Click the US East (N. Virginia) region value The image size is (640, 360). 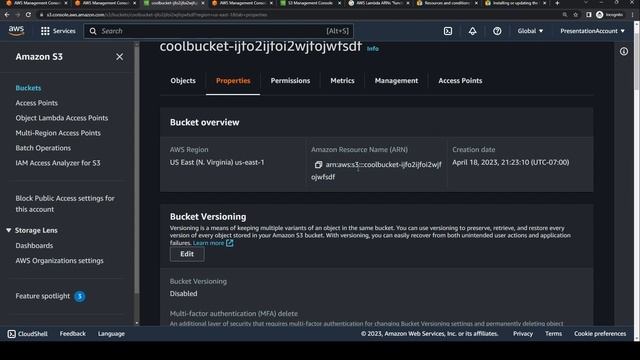(217, 162)
